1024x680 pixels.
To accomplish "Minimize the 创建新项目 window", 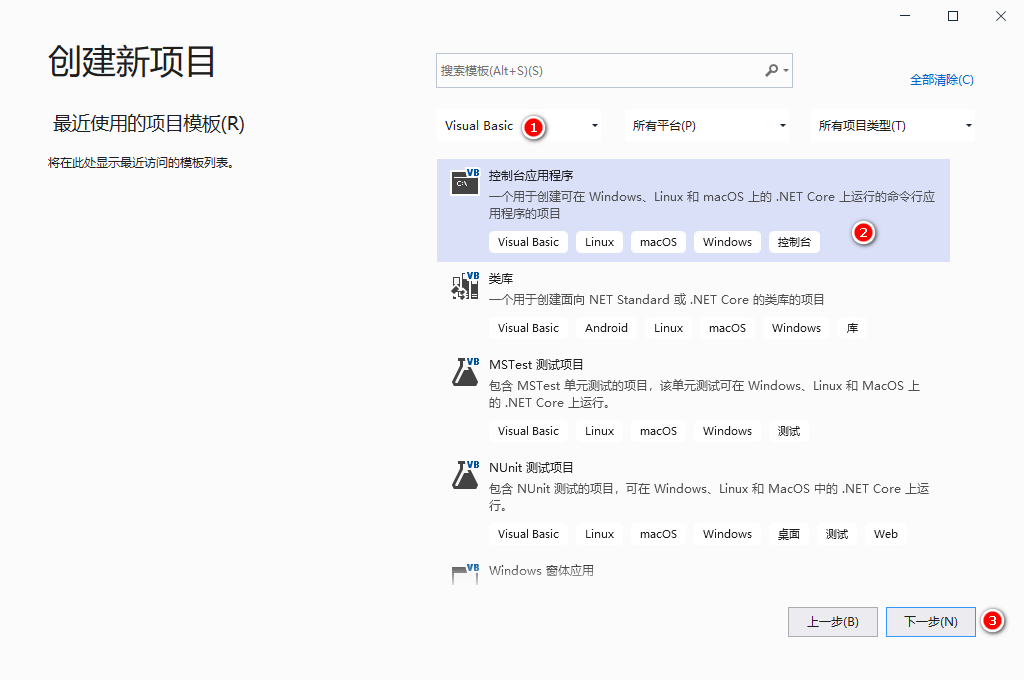I will pos(904,16).
